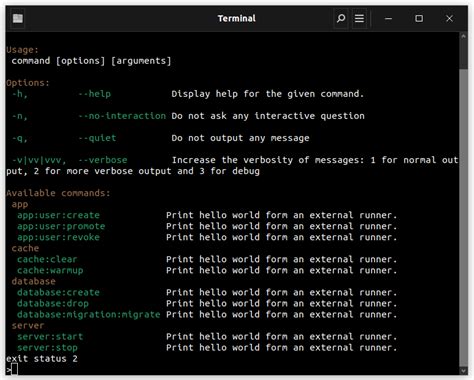The image size is (474, 380).
Task: Click the terminal prompt cursor
Action: click(x=14, y=370)
